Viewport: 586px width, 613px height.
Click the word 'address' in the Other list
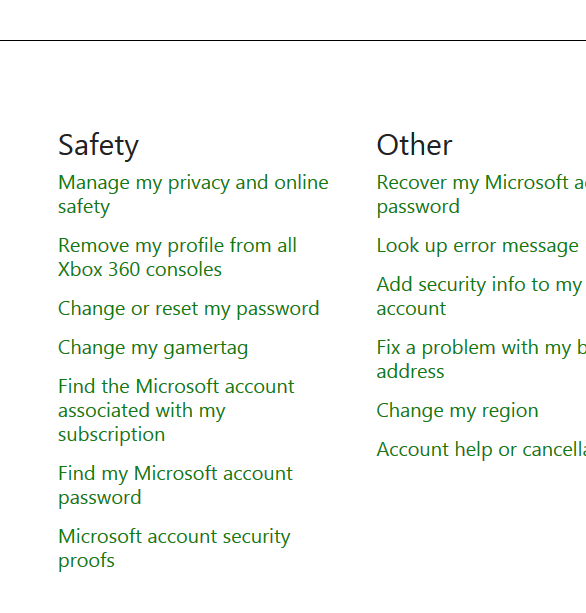coord(410,371)
